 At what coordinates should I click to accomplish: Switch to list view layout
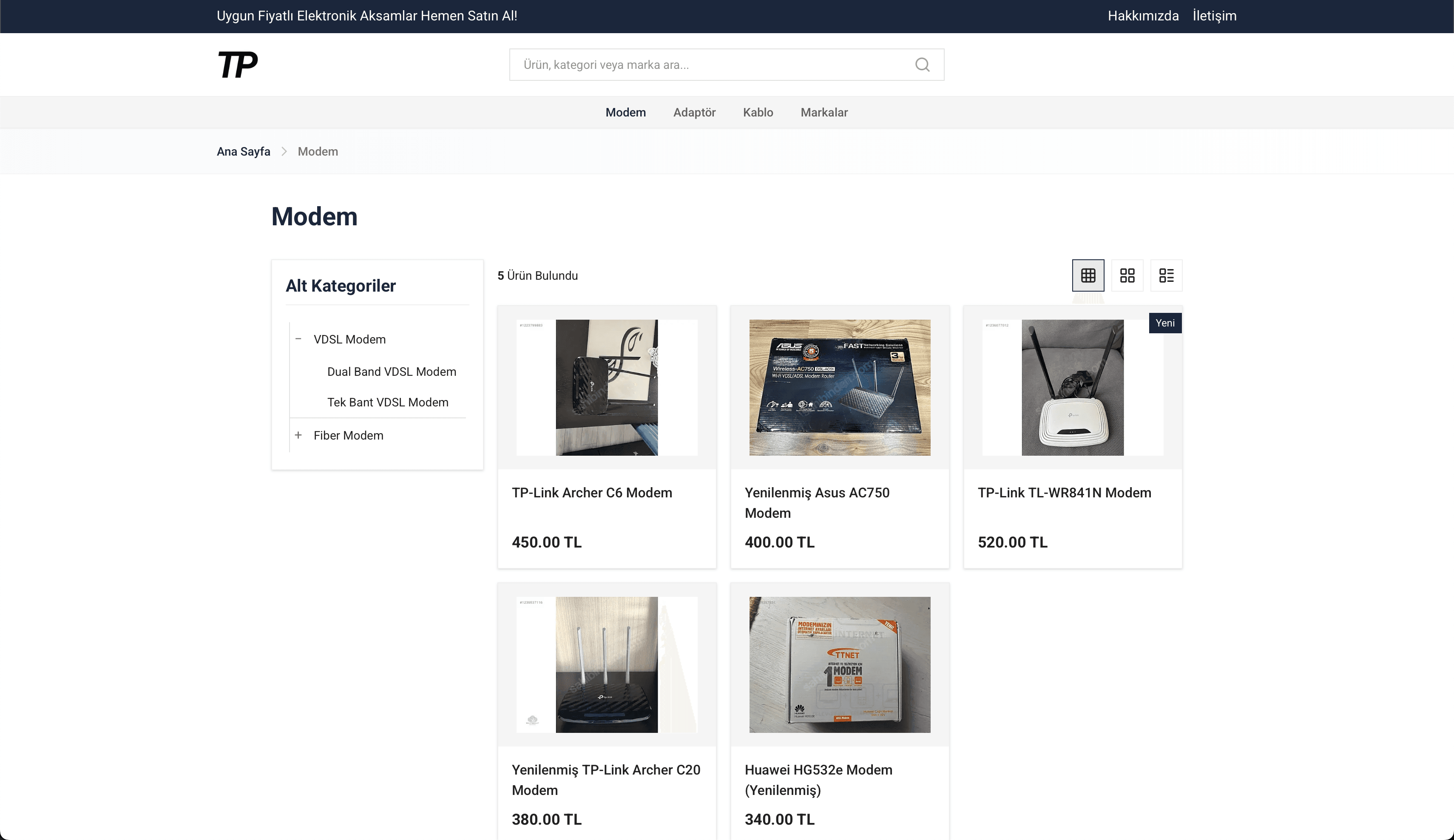1166,275
